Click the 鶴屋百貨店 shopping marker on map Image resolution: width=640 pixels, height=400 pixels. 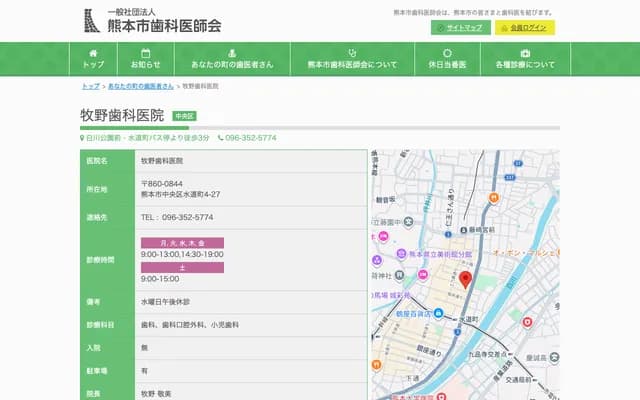pos(413,313)
